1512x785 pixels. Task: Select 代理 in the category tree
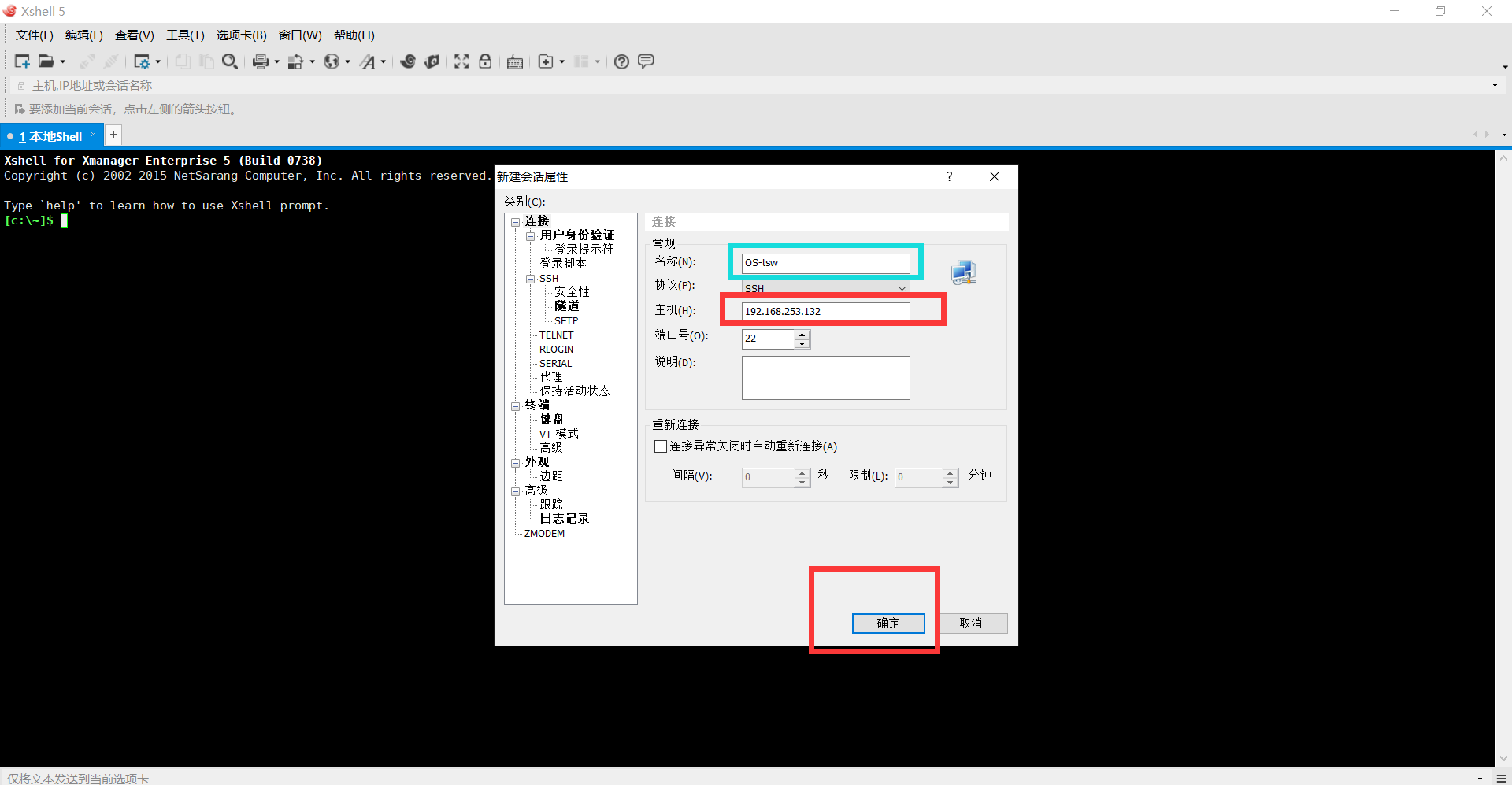click(550, 377)
